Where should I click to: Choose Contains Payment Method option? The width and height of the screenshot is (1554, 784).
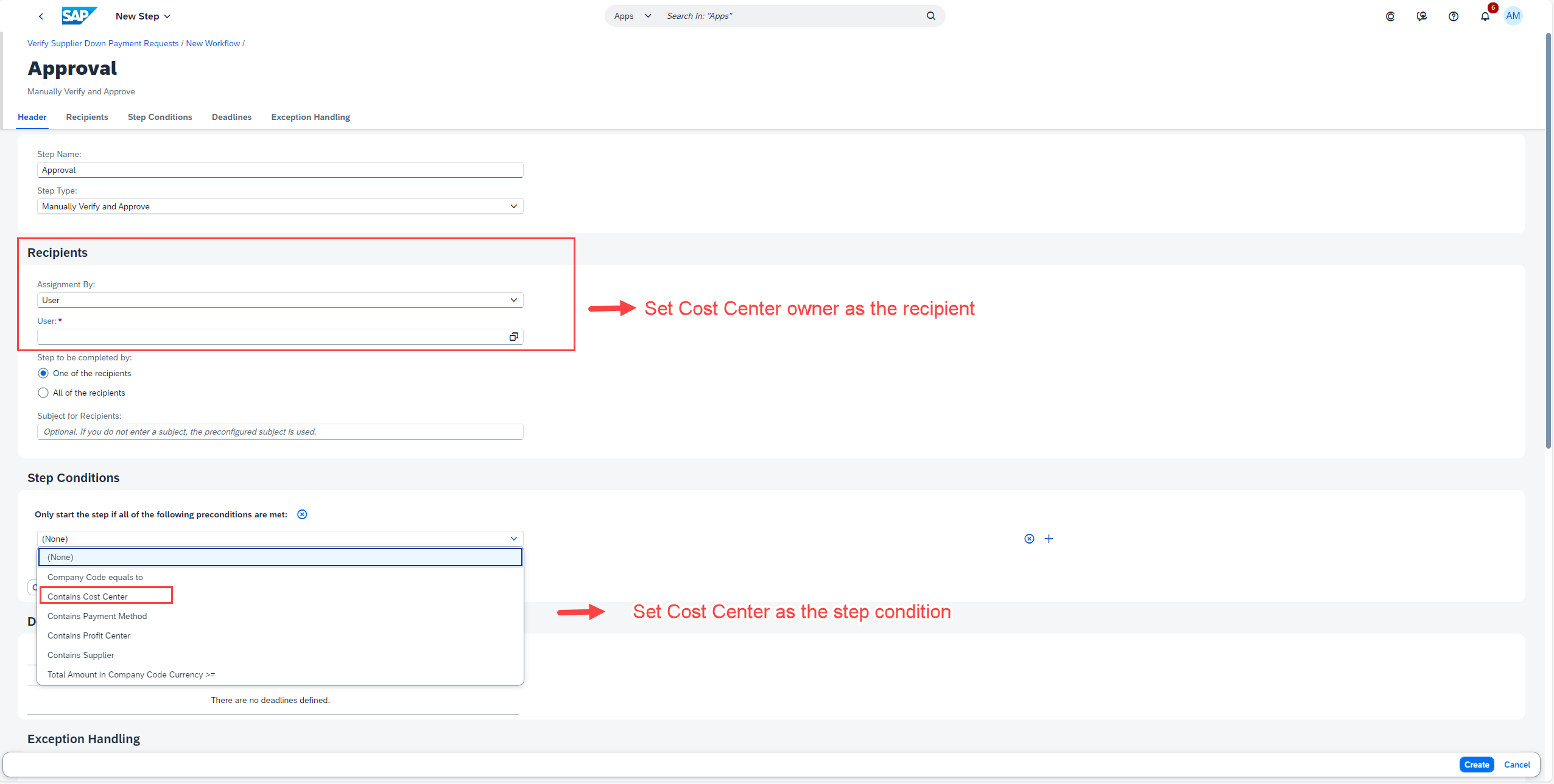pyautogui.click(x=280, y=616)
